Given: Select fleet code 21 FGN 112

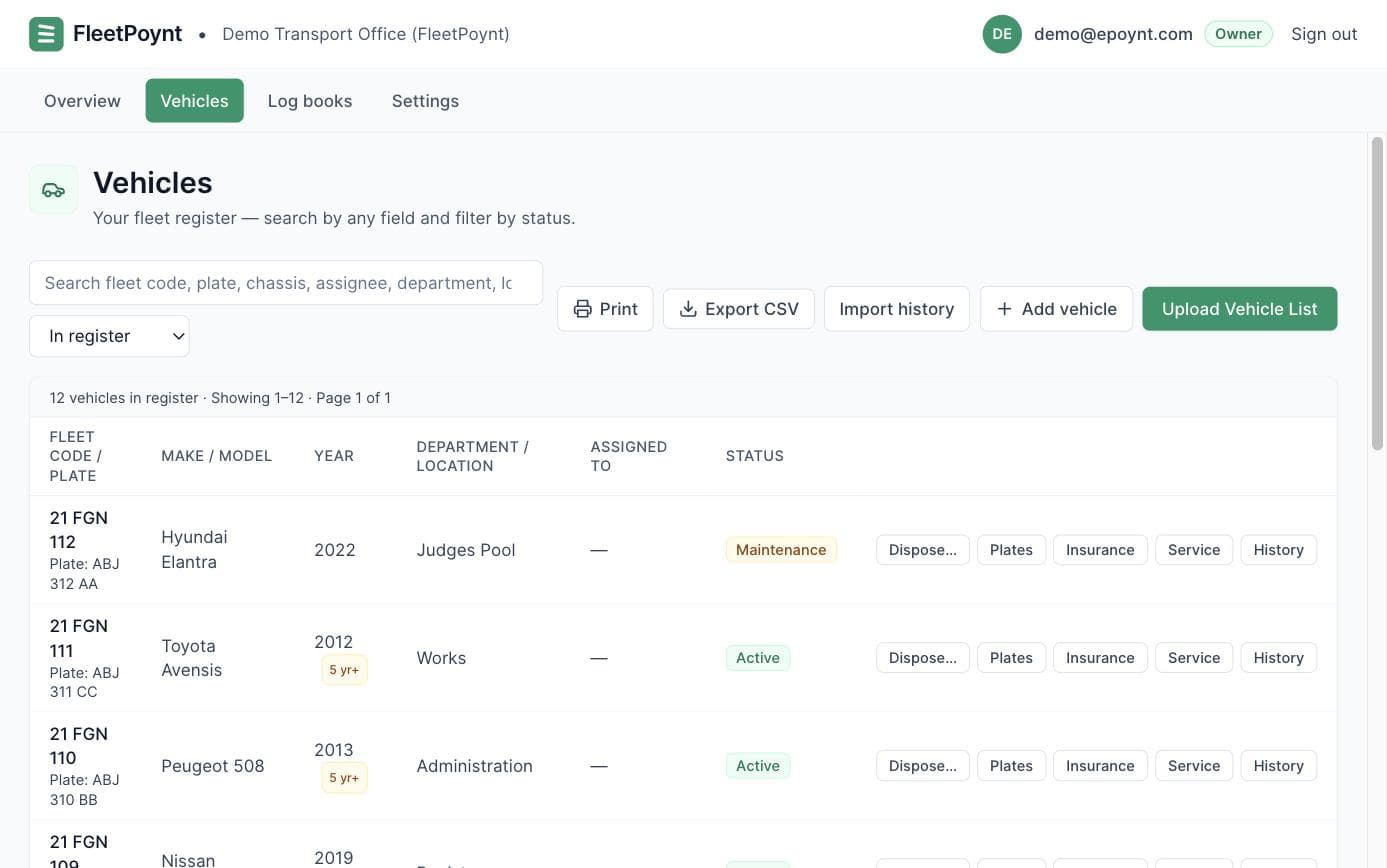Looking at the screenshot, I should 79,530.
